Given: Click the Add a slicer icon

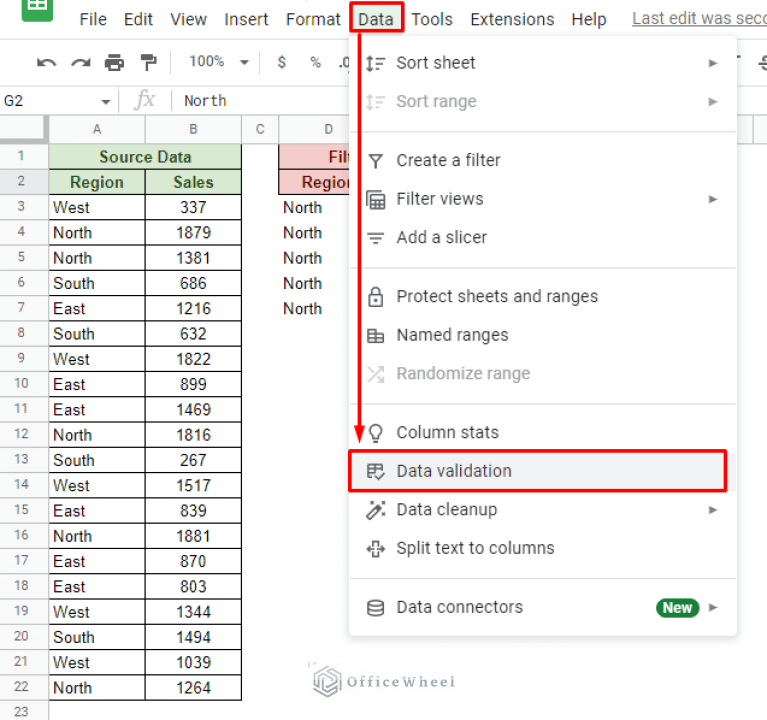Looking at the screenshot, I should [376, 238].
